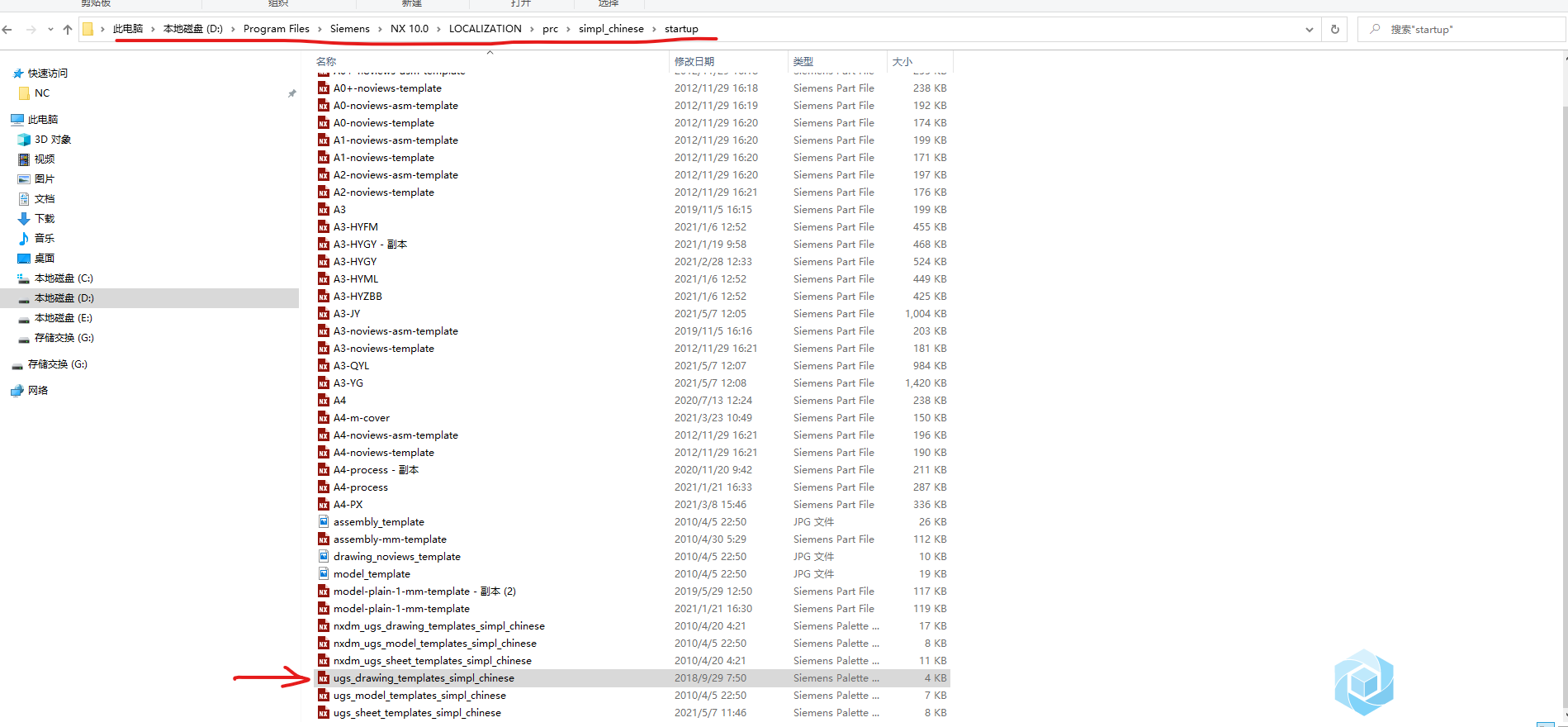Click NX icon of A4 file

(x=324, y=401)
